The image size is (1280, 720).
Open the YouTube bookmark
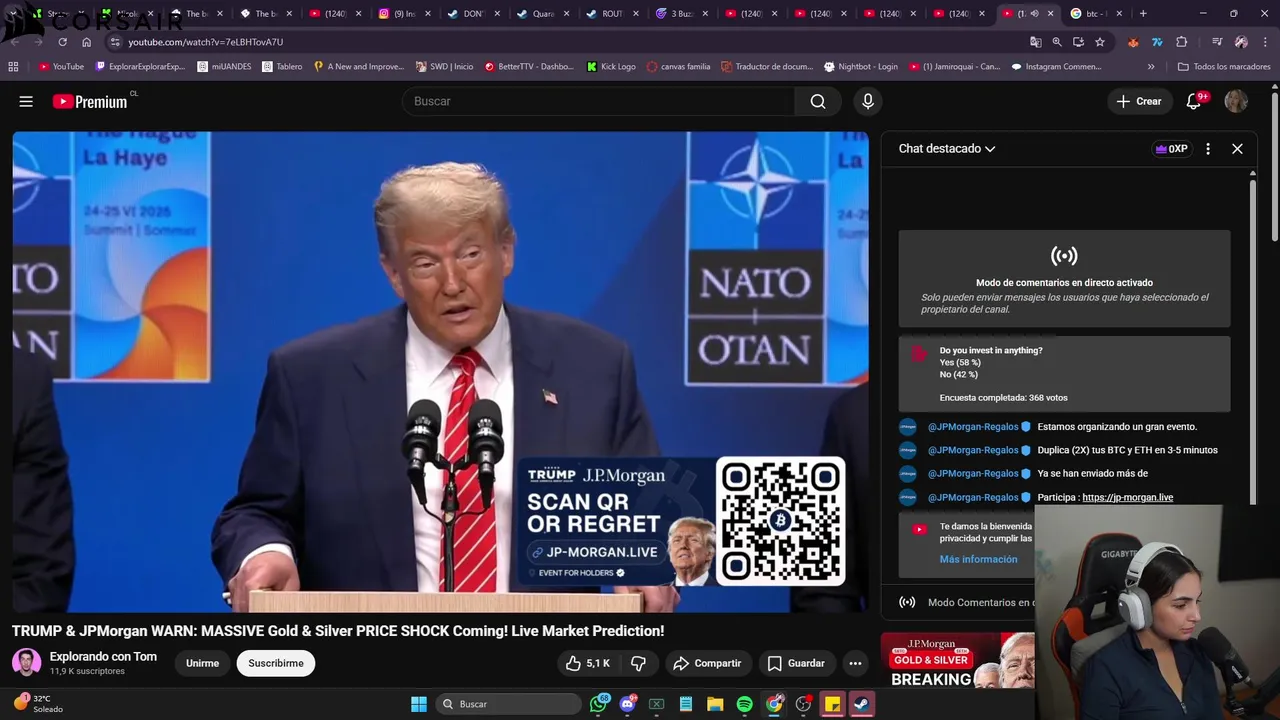61,67
